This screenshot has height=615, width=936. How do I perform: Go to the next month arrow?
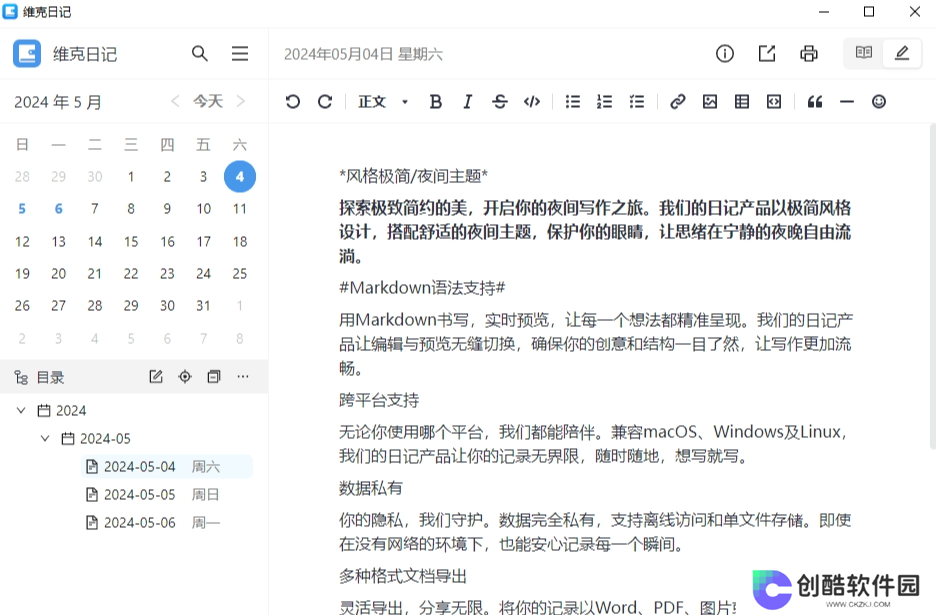(x=241, y=101)
